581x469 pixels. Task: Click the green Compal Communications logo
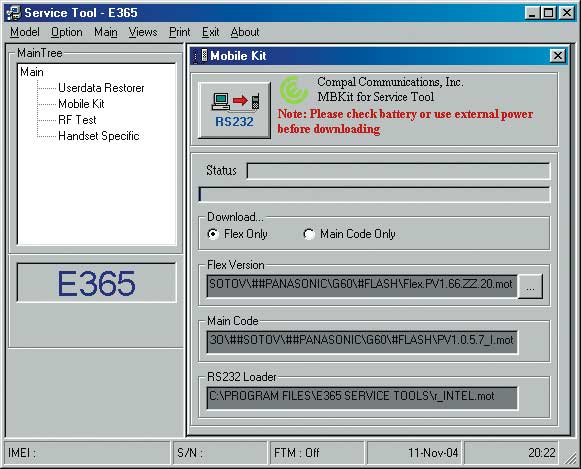click(294, 90)
